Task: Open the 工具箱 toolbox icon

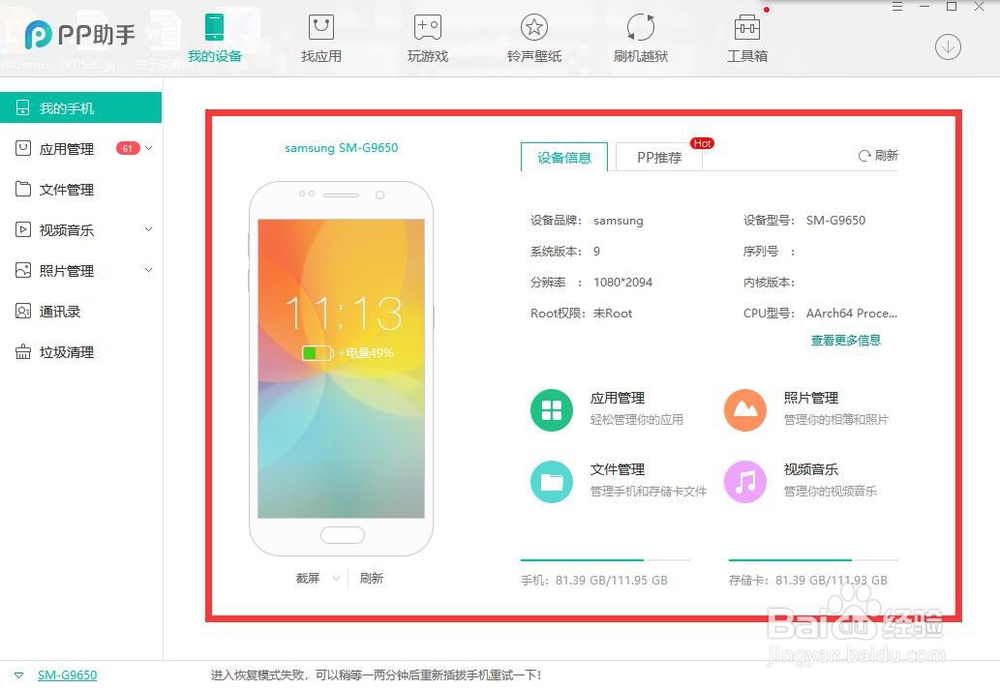Action: [x=747, y=28]
